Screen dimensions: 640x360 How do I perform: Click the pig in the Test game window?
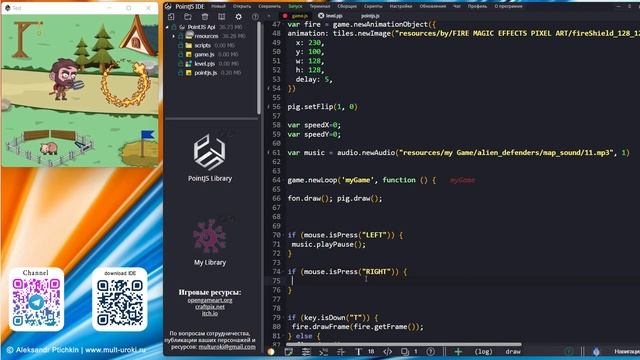pos(49,148)
